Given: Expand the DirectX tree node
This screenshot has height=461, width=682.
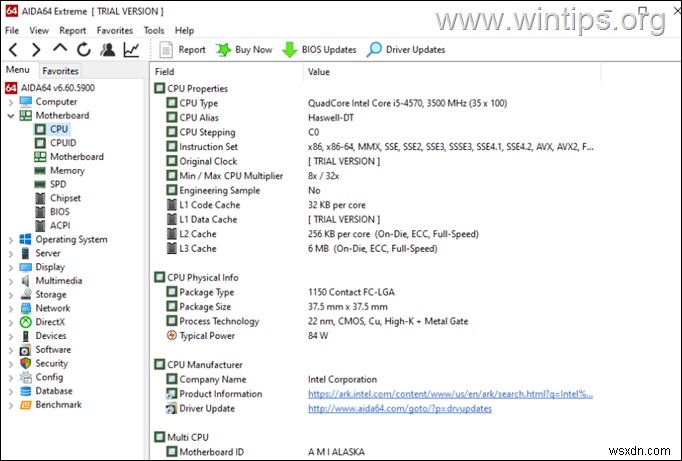Looking at the screenshot, I should [11, 323].
